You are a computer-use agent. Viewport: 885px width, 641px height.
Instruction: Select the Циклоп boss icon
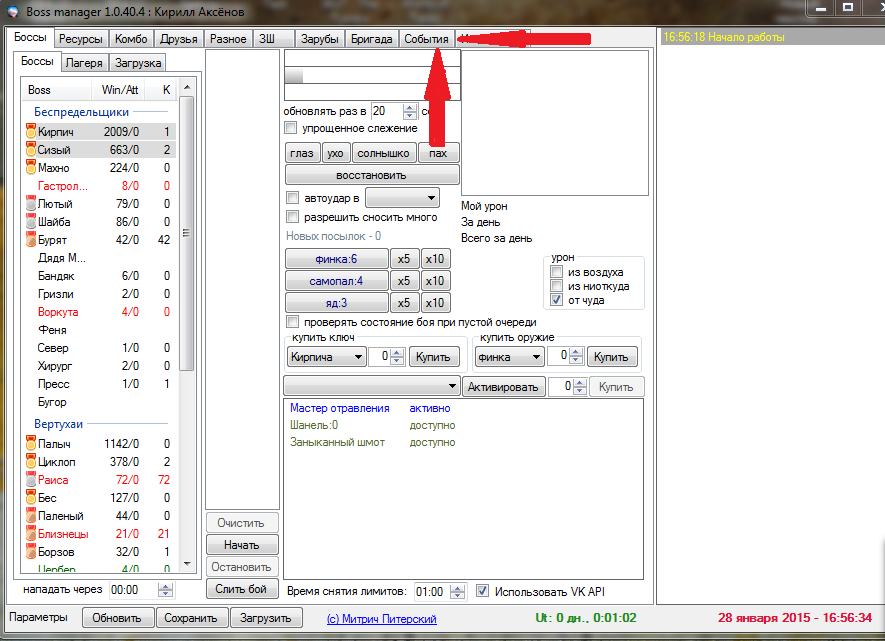tap(30, 462)
